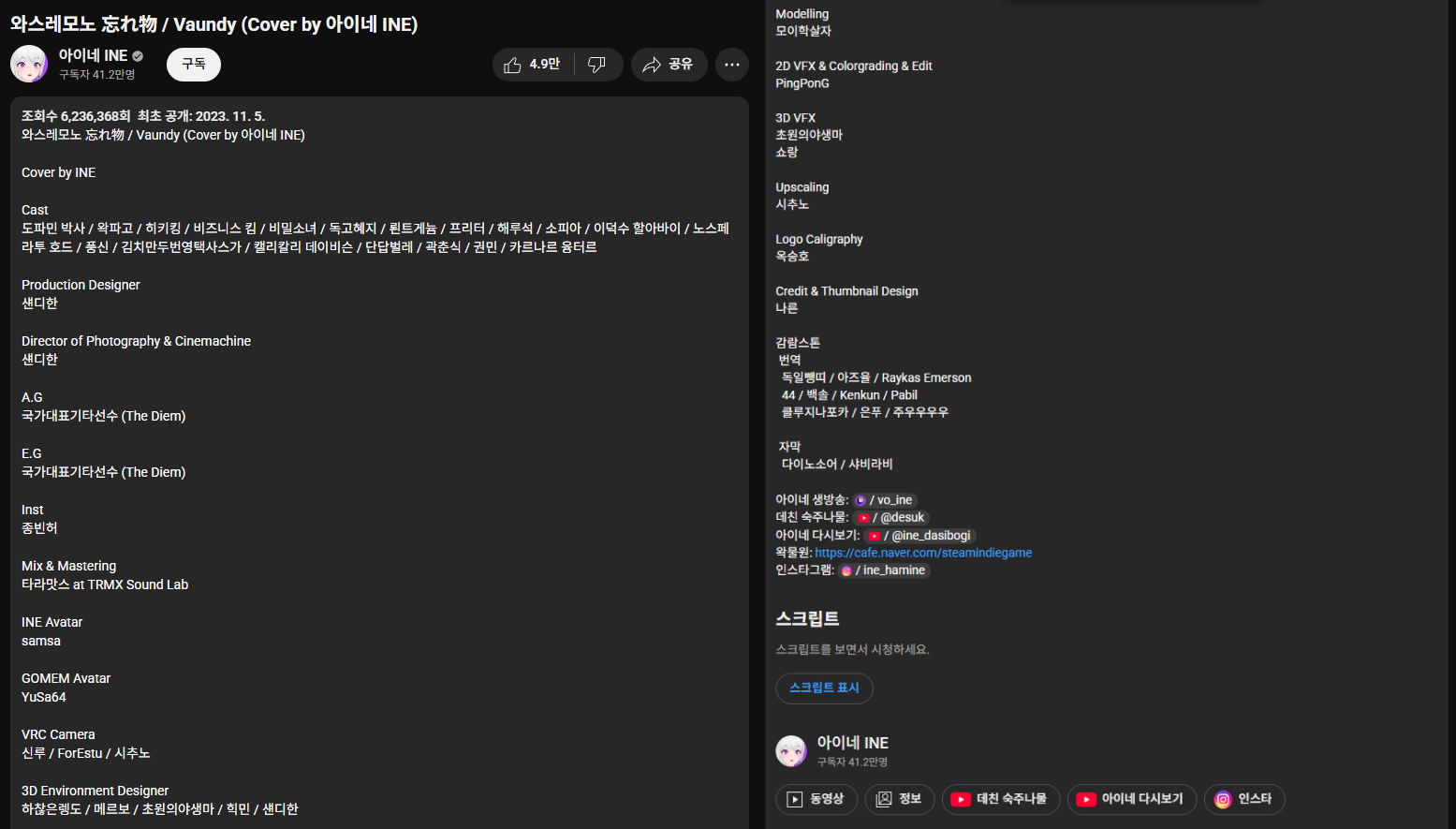Open the vo_ine Twitch link chip

(x=885, y=500)
